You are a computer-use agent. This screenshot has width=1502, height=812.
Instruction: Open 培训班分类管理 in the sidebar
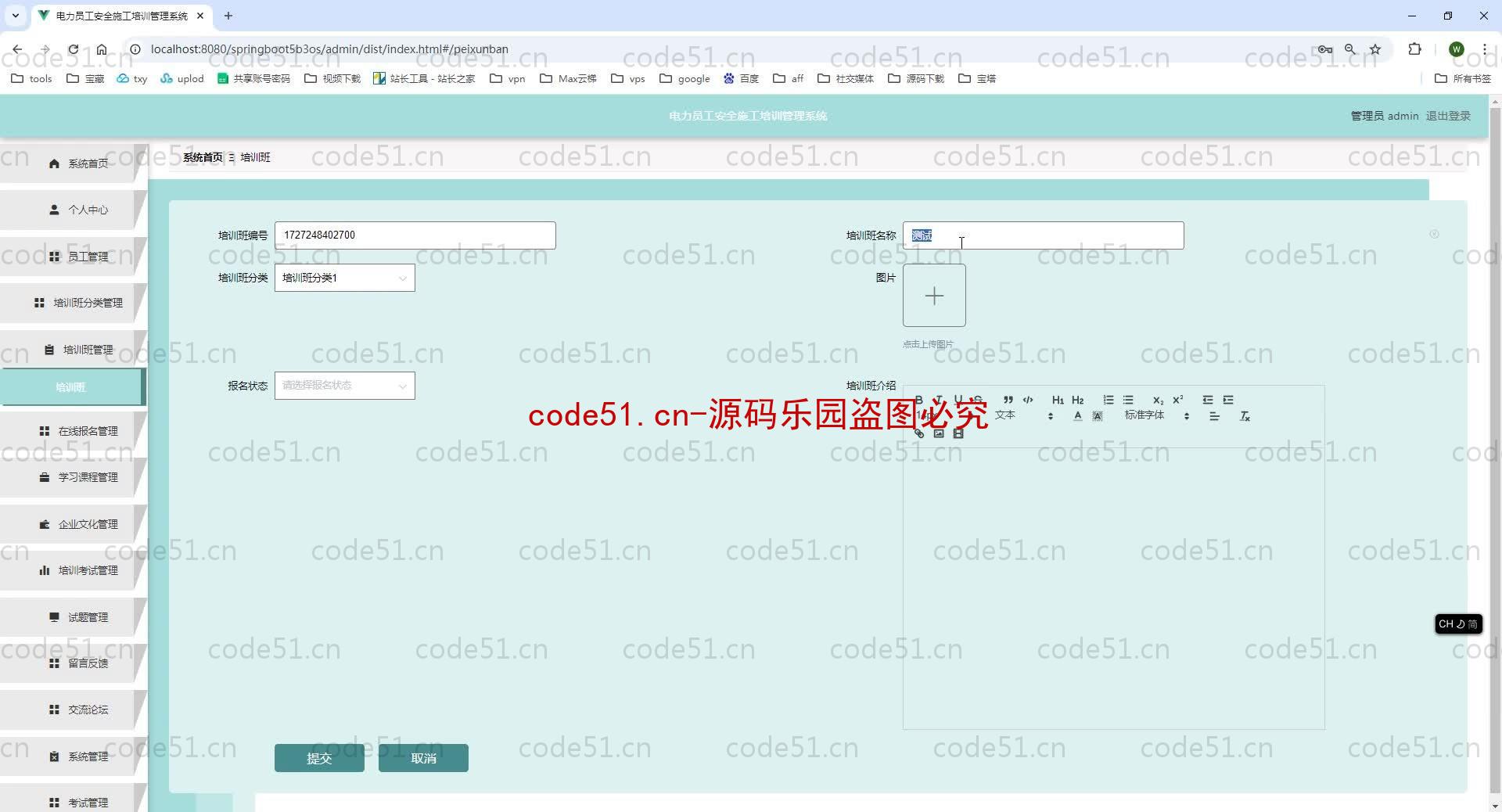pos(73,303)
